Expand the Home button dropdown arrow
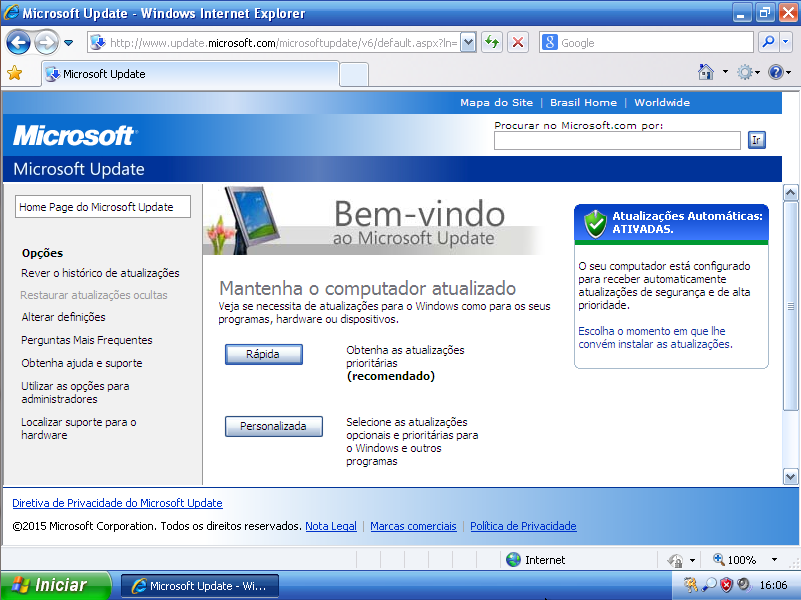 click(x=725, y=72)
